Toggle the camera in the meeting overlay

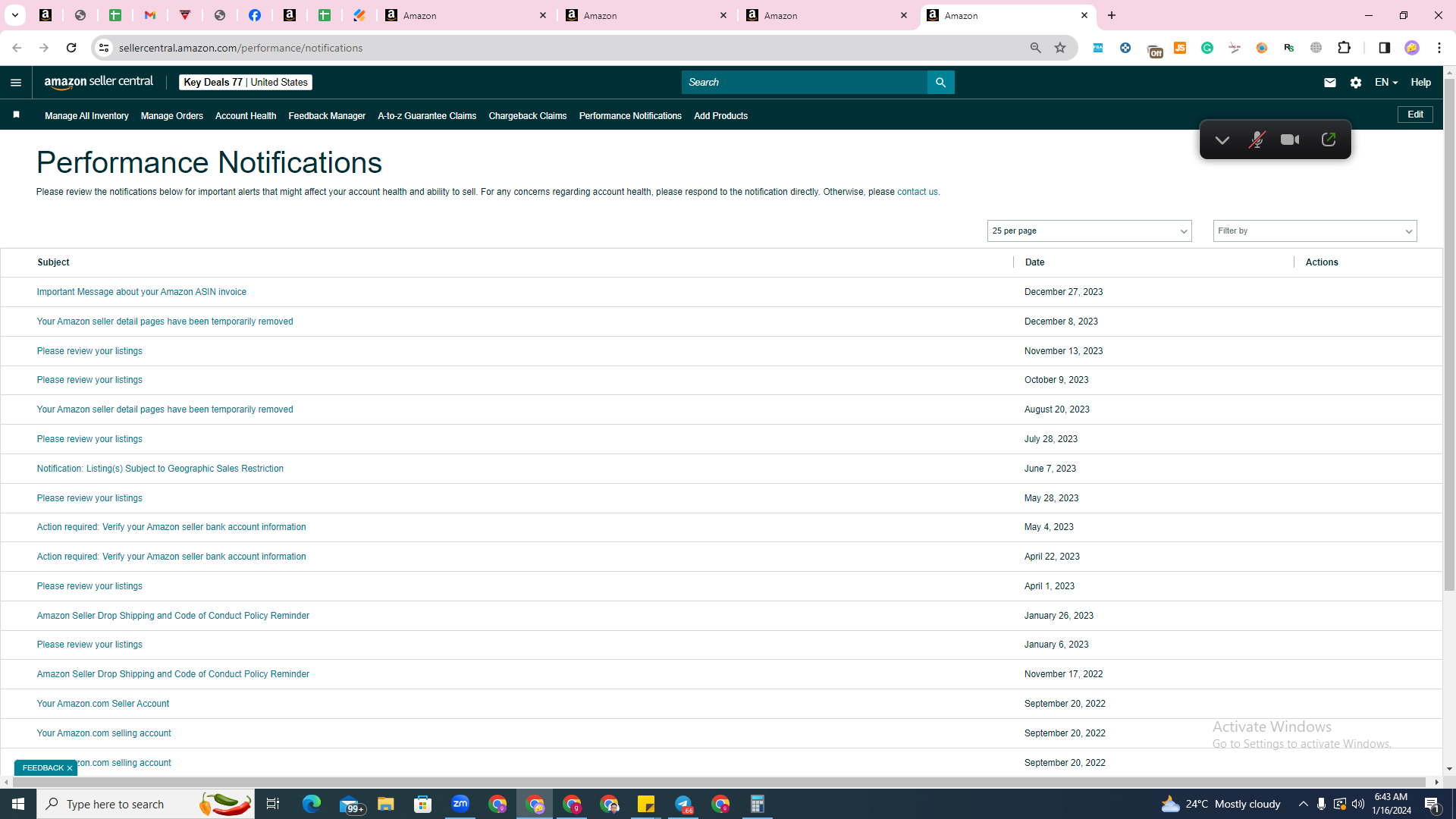coord(1290,140)
